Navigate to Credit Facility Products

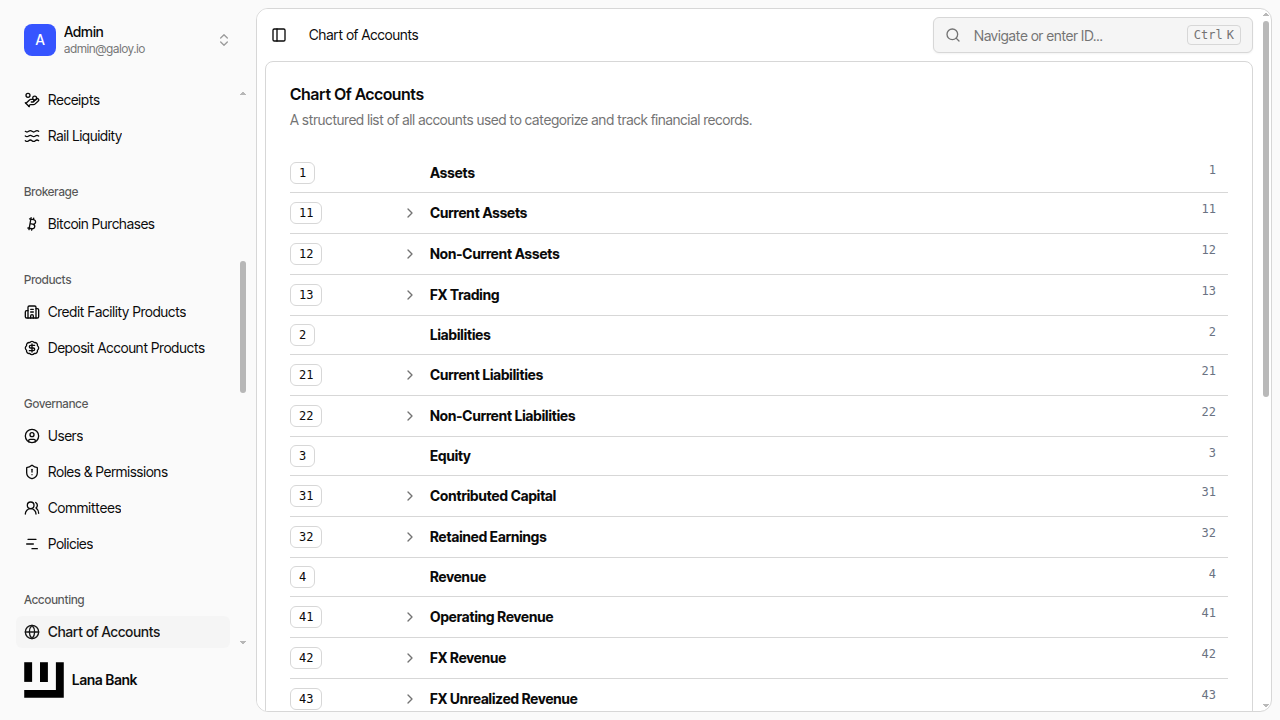(123, 312)
